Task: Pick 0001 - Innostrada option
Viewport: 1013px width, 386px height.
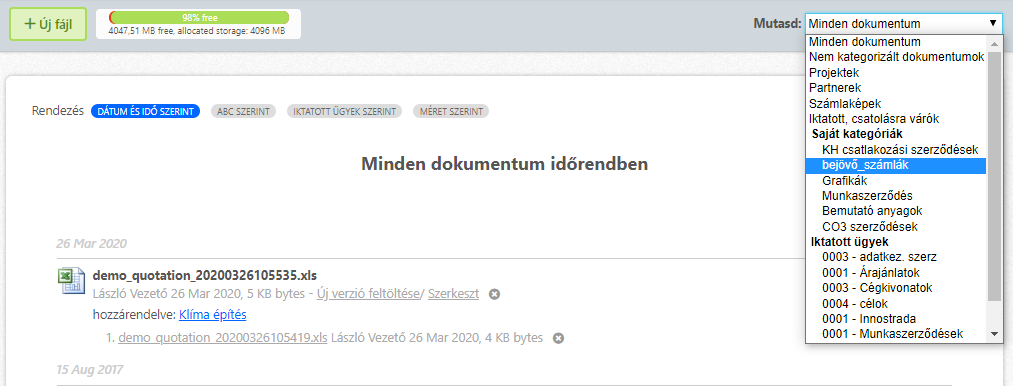Action: click(x=895, y=319)
